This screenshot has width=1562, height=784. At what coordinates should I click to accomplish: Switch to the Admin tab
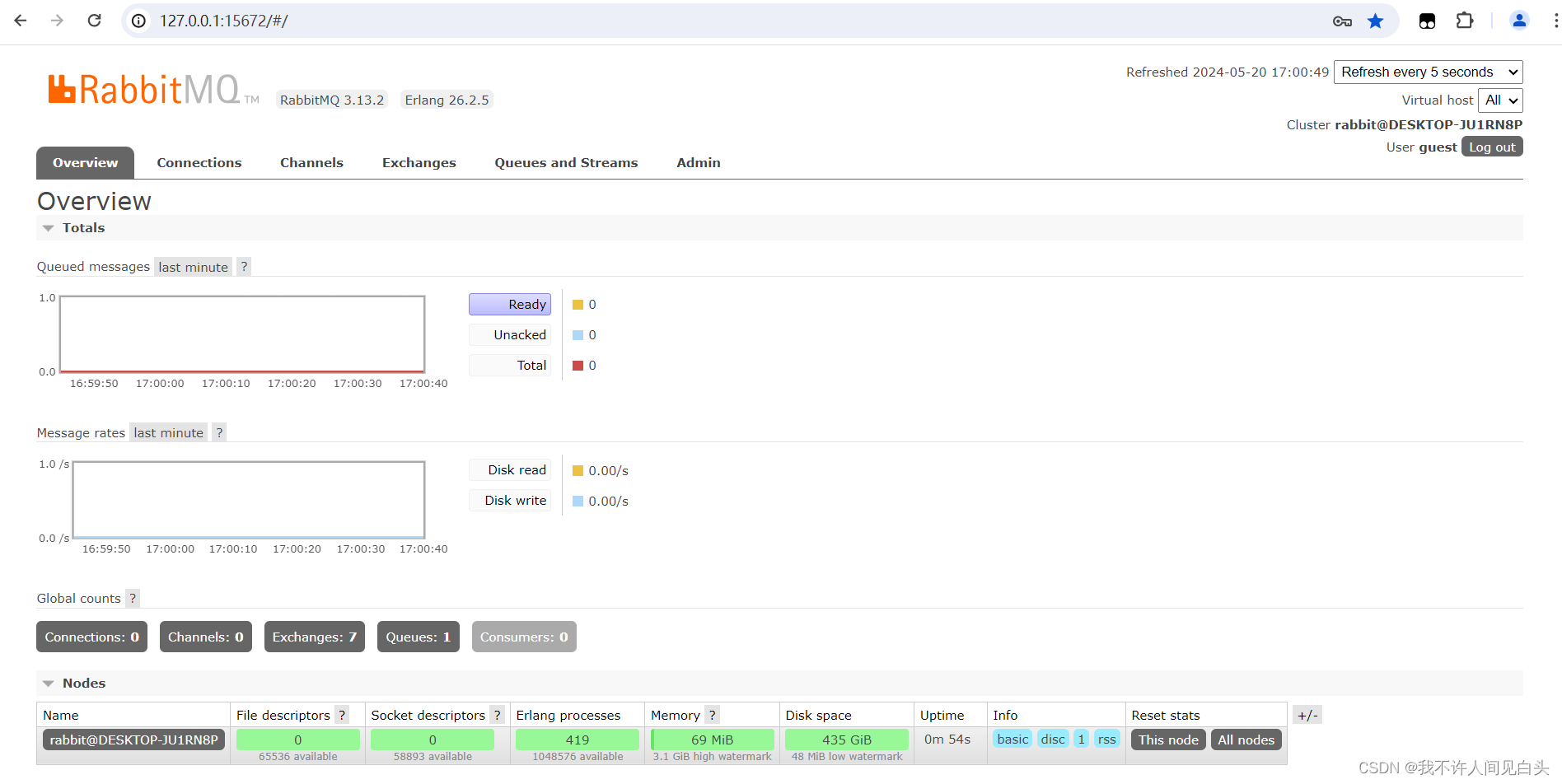(x=699, y=163)
